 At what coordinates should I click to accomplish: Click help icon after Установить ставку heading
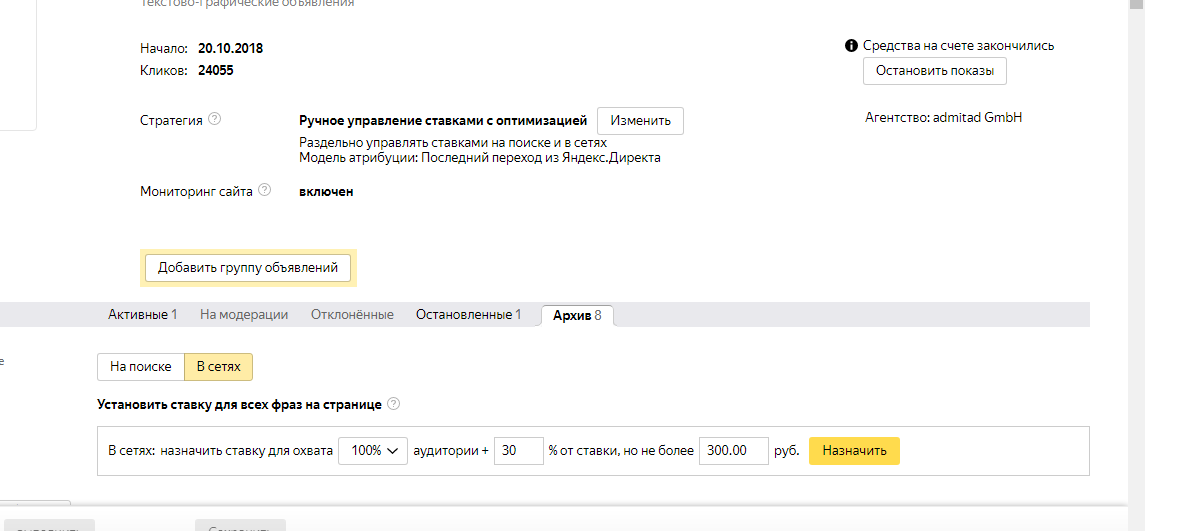(x=394, y=403)
